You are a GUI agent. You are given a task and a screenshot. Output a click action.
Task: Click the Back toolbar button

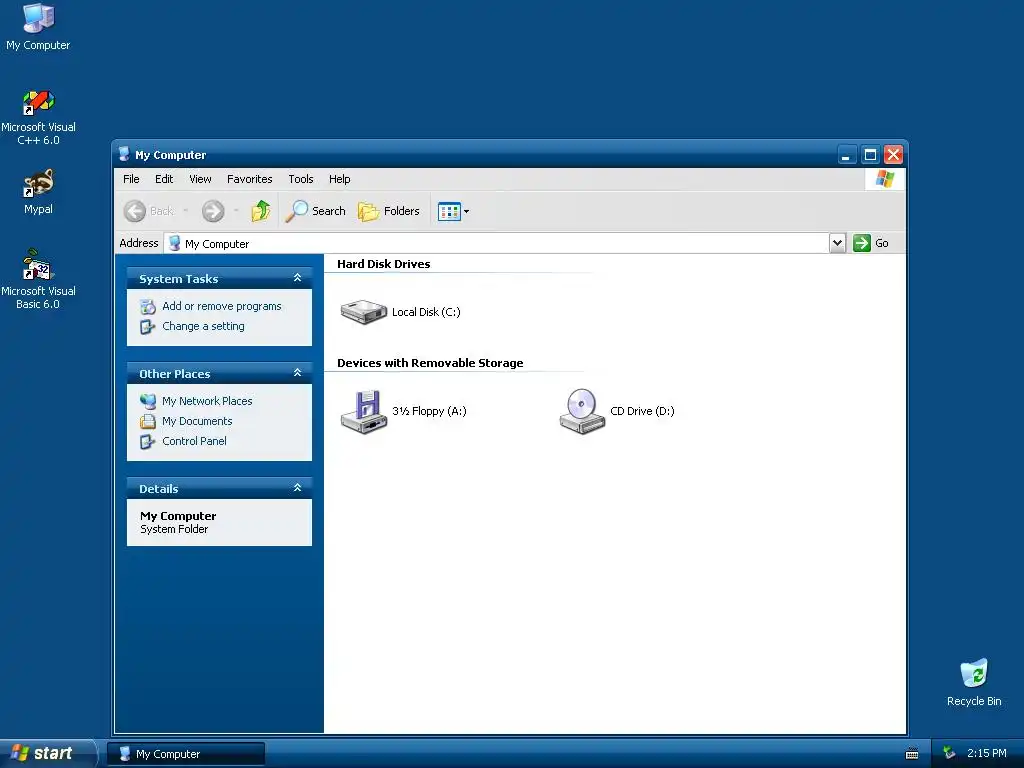point(149,211)
